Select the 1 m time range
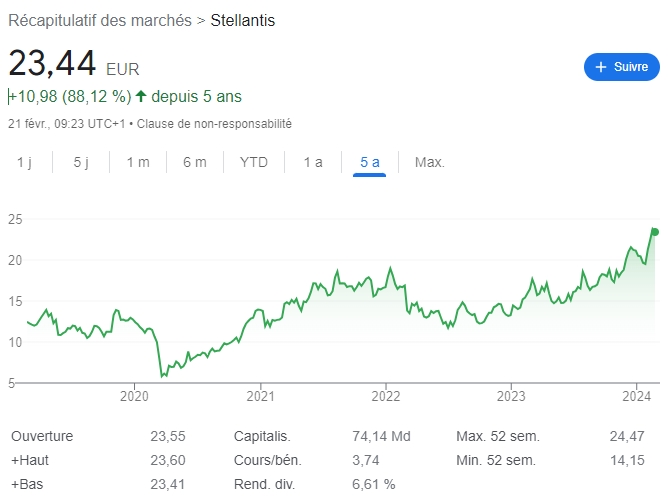The image size is (671, 503). (138, 162)
